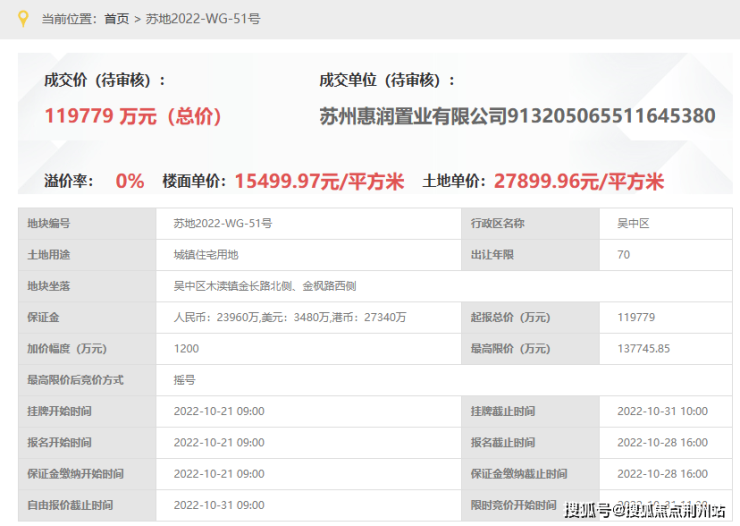Click floor price 15499.97元/平方米
740x526 pixels.
(x=319, y=181)
